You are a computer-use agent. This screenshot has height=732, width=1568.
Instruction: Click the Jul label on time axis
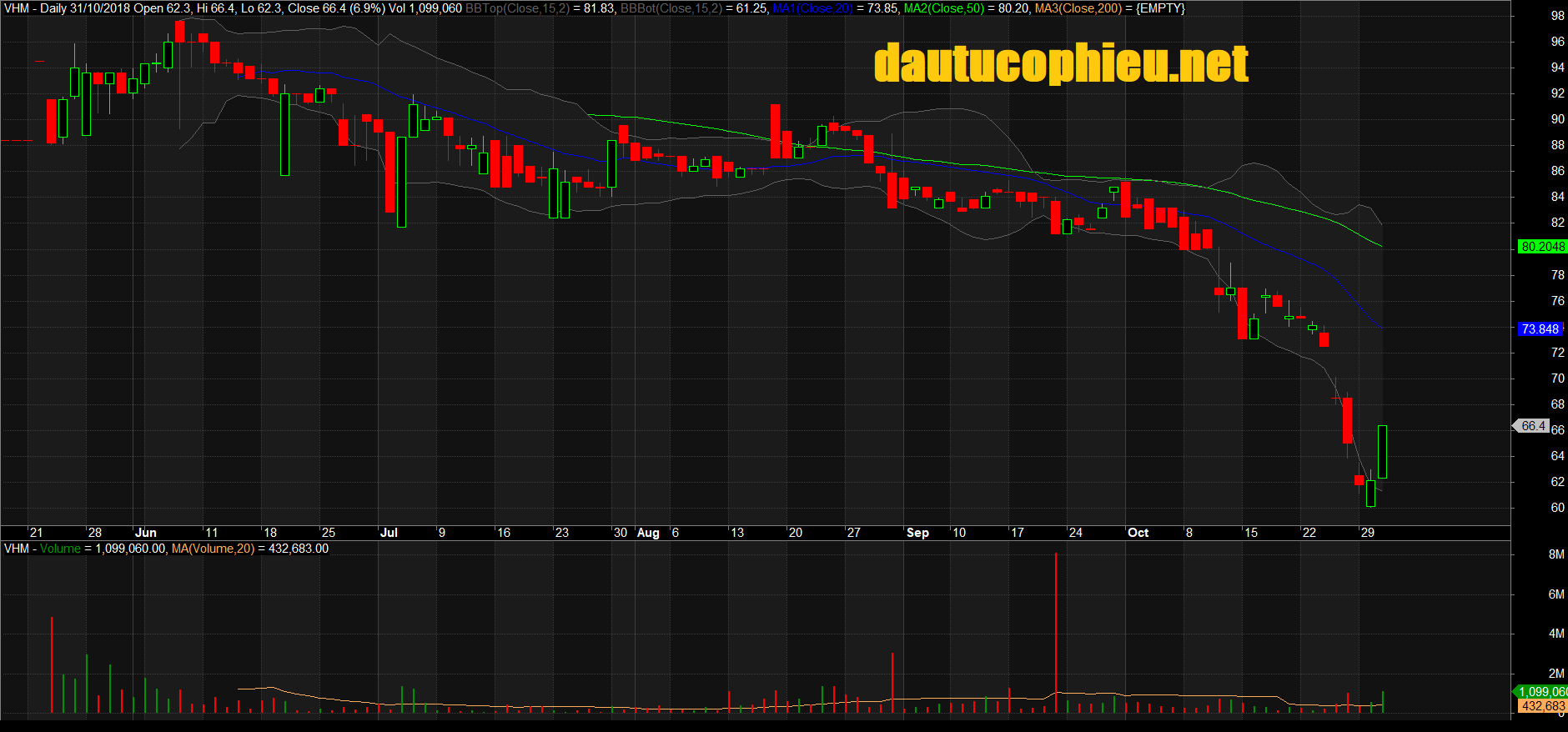pos(389,533)
